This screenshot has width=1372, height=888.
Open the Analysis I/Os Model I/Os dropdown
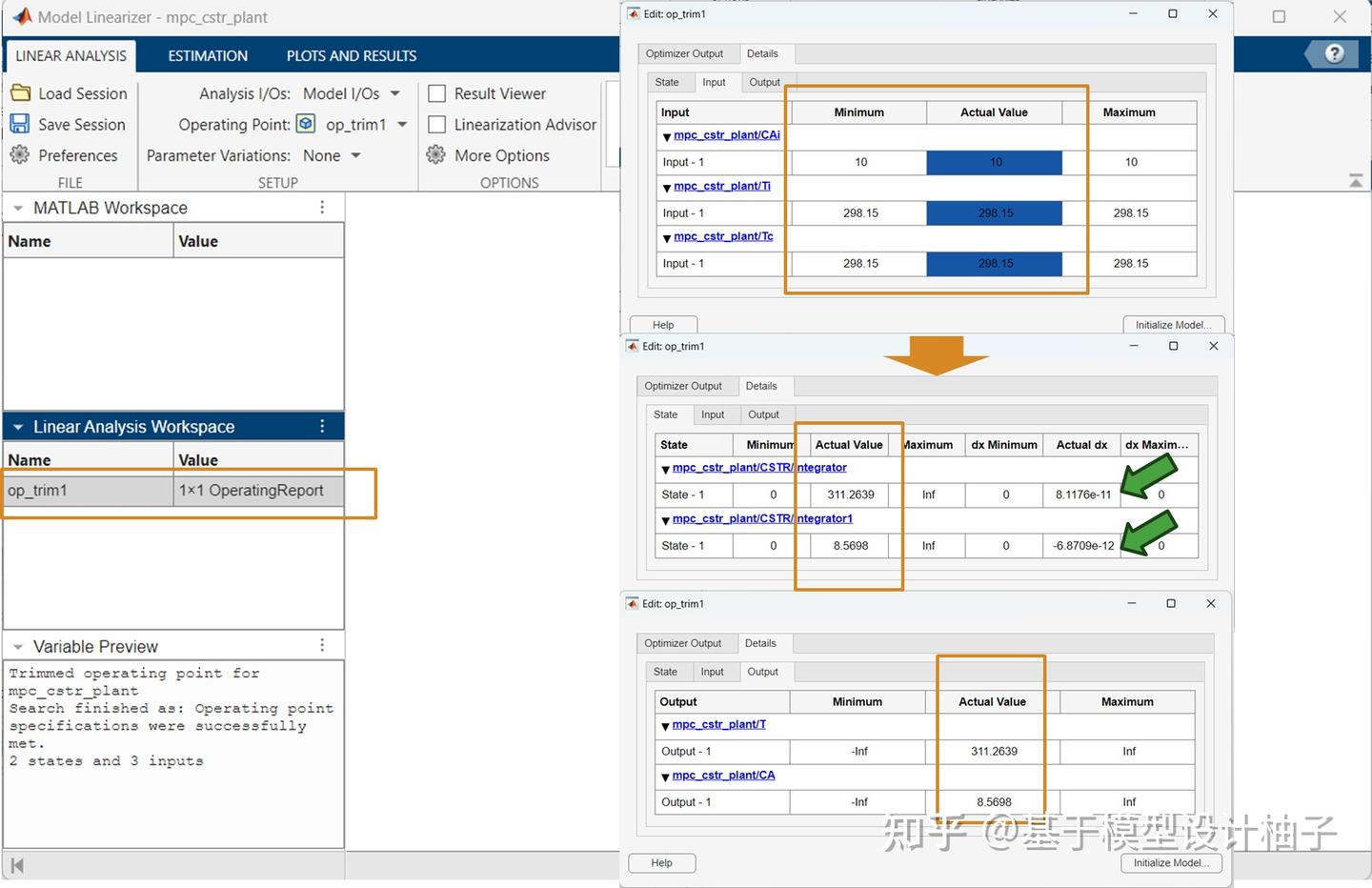[397, 93]
